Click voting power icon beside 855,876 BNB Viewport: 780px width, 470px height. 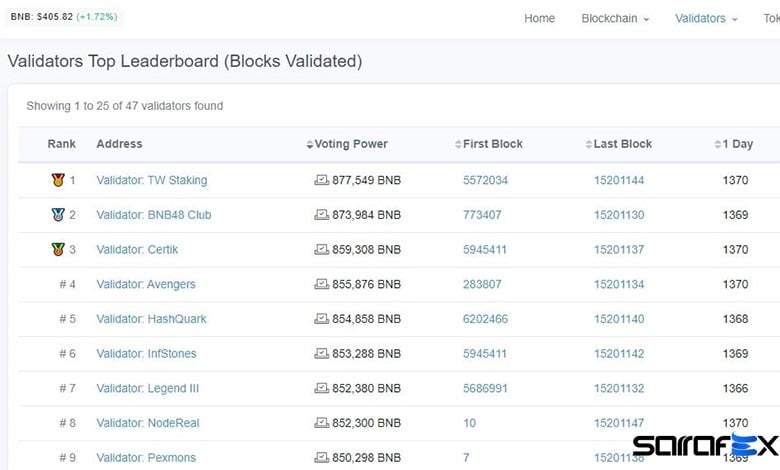click(x=321, y=284)
